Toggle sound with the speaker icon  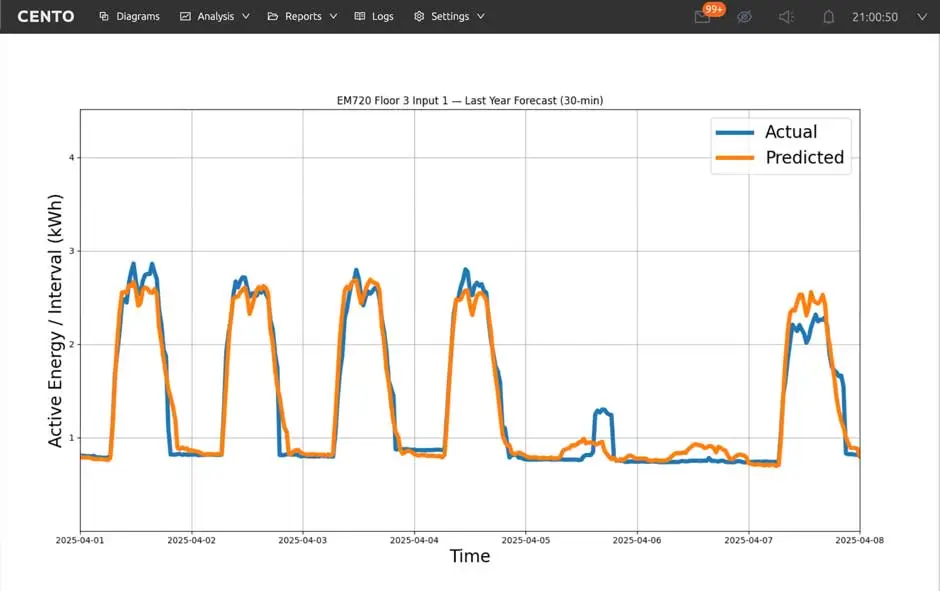[786, 17]
